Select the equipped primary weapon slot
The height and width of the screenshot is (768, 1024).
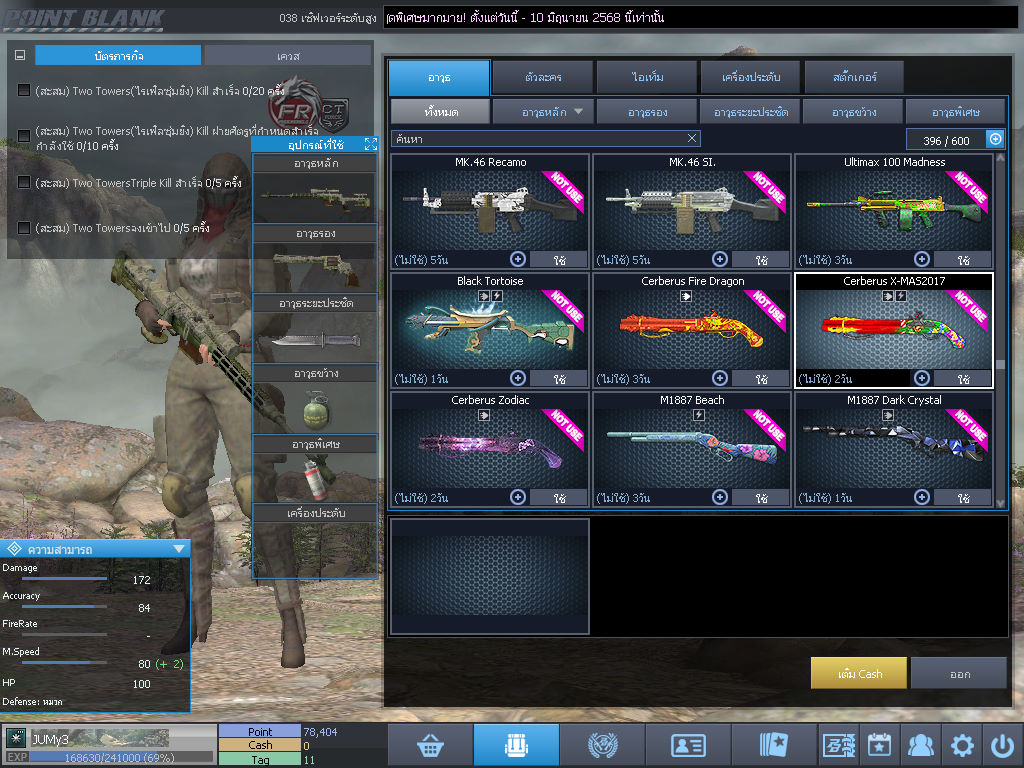[315, 197]
